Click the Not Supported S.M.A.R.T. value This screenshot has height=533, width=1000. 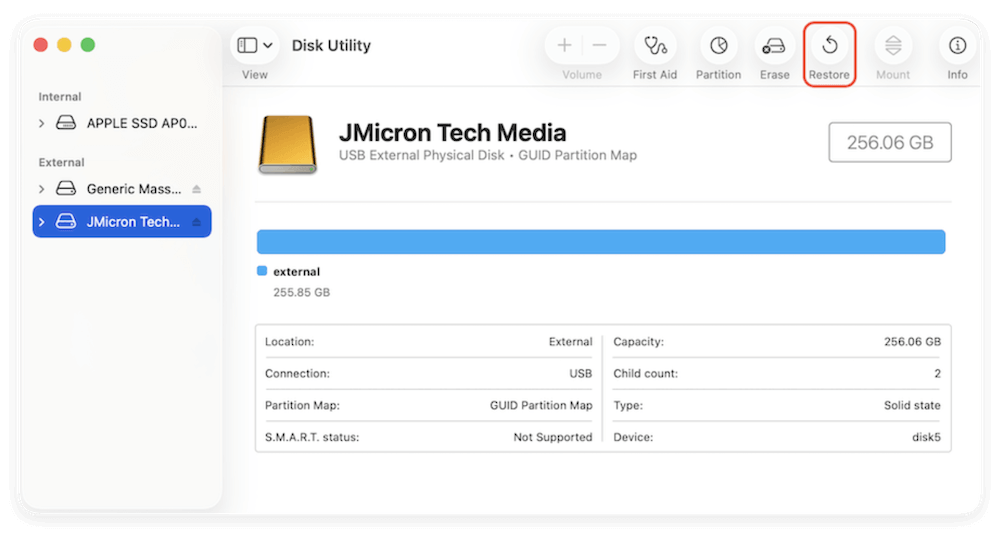552,437
